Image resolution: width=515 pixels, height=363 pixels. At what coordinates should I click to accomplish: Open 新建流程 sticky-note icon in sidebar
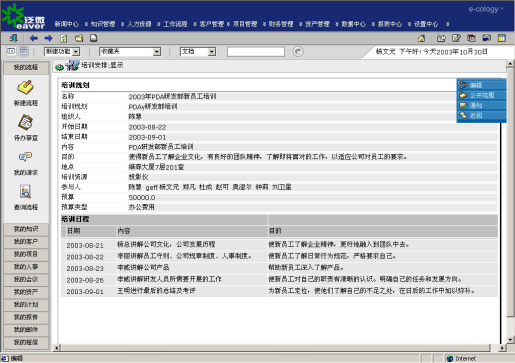pos(25,88)
